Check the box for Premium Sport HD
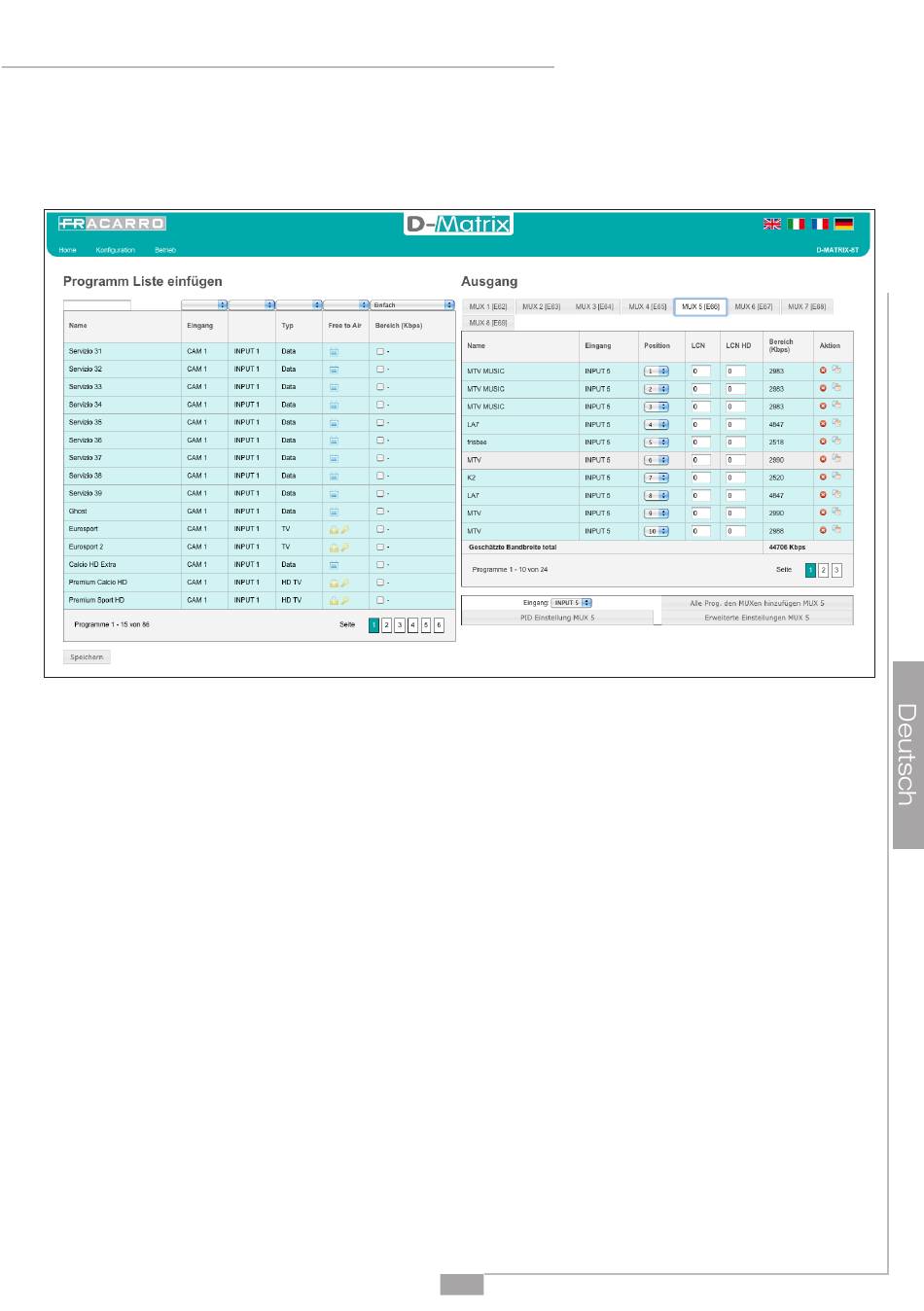 [x=380, y=600]
